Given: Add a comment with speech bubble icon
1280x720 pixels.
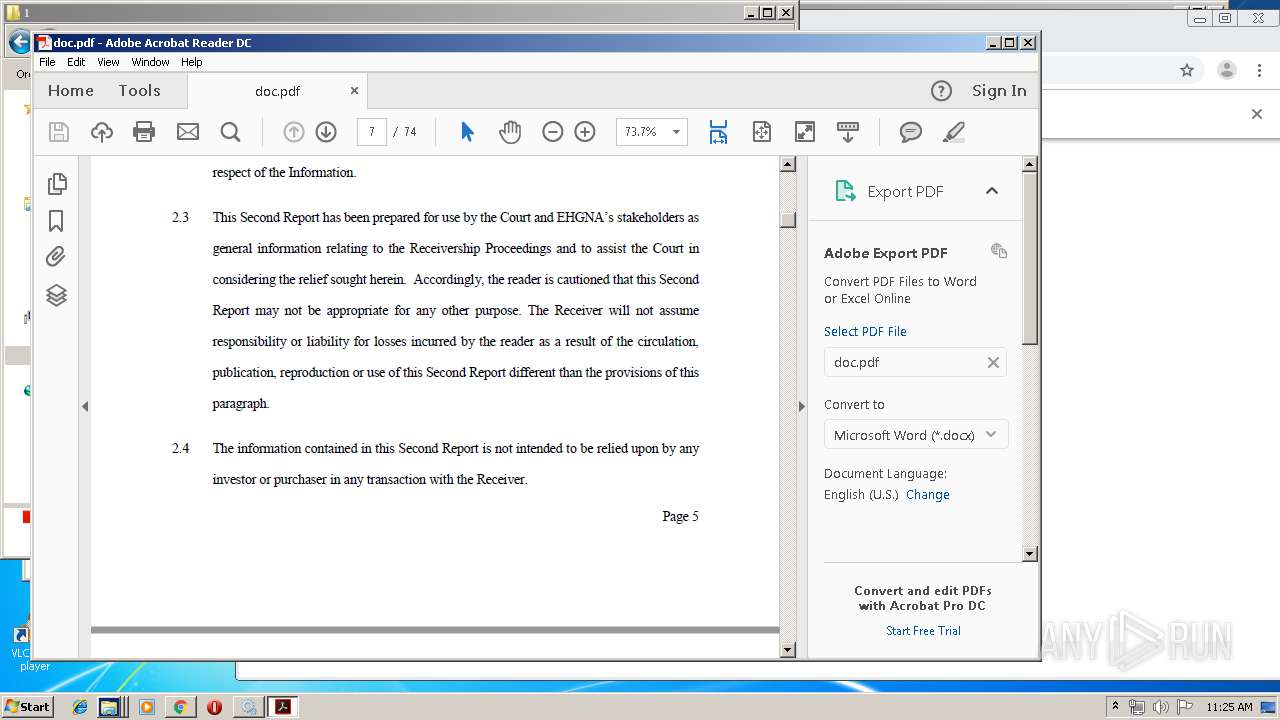Looking at the screenshot, I should click(910, 132).
